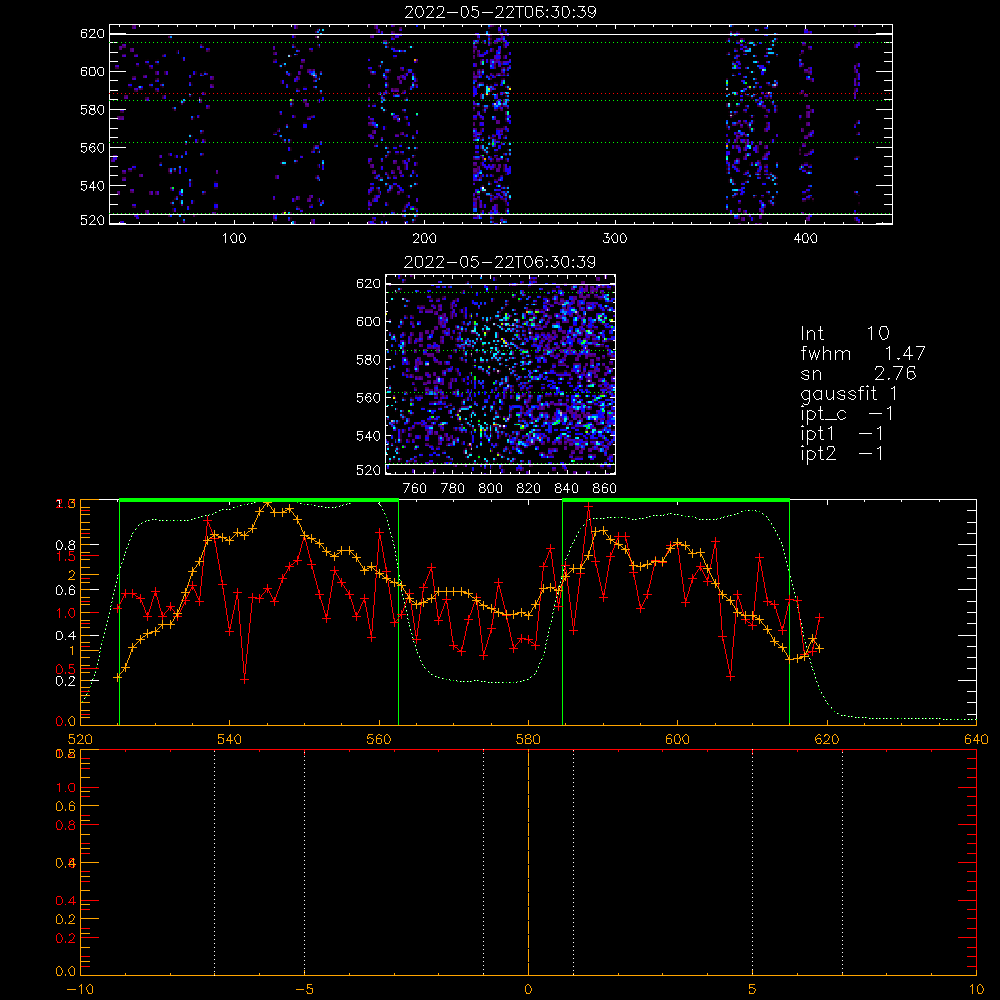Click y-axis label 540 of the small square image
Viewport: 1000px width, 1000px height.
(x=368, y=436)
